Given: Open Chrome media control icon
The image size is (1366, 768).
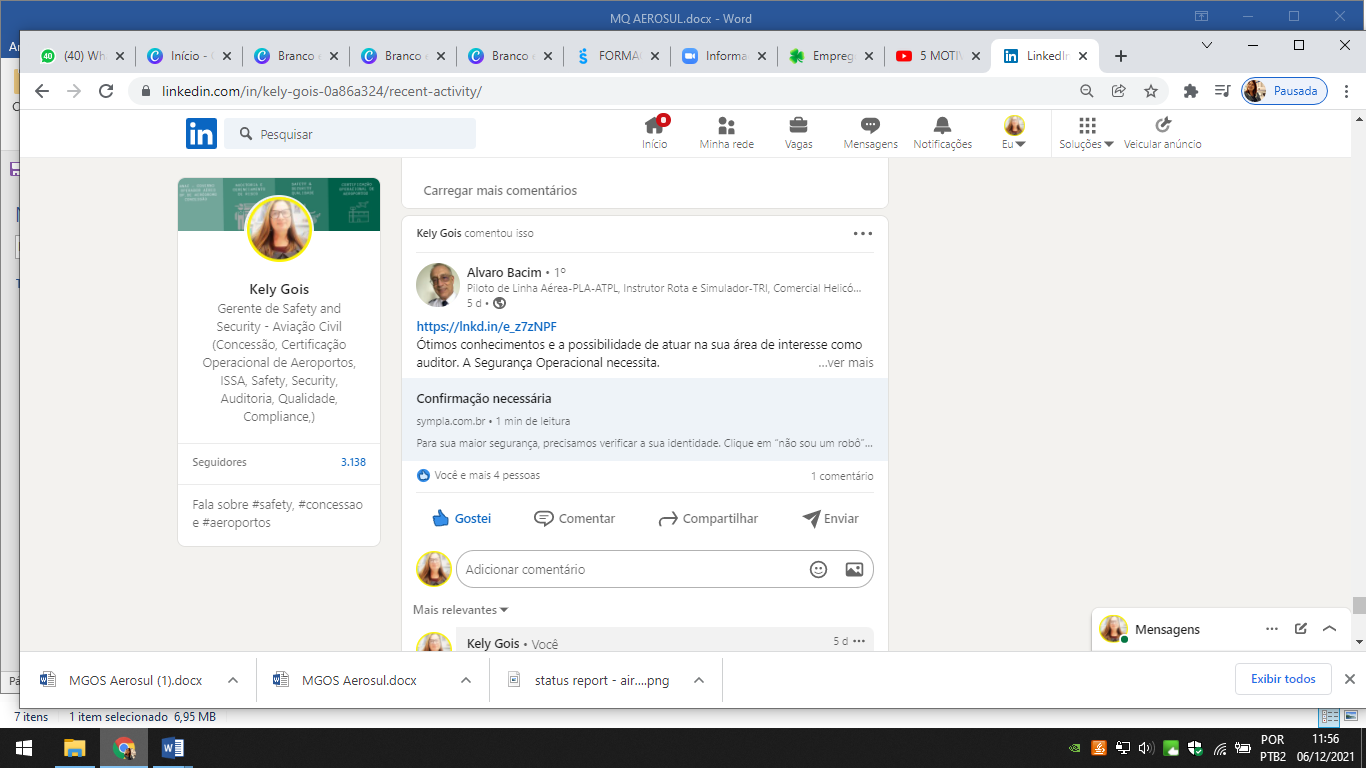Looking at the screenshot, I should (x=1222, y=91).
